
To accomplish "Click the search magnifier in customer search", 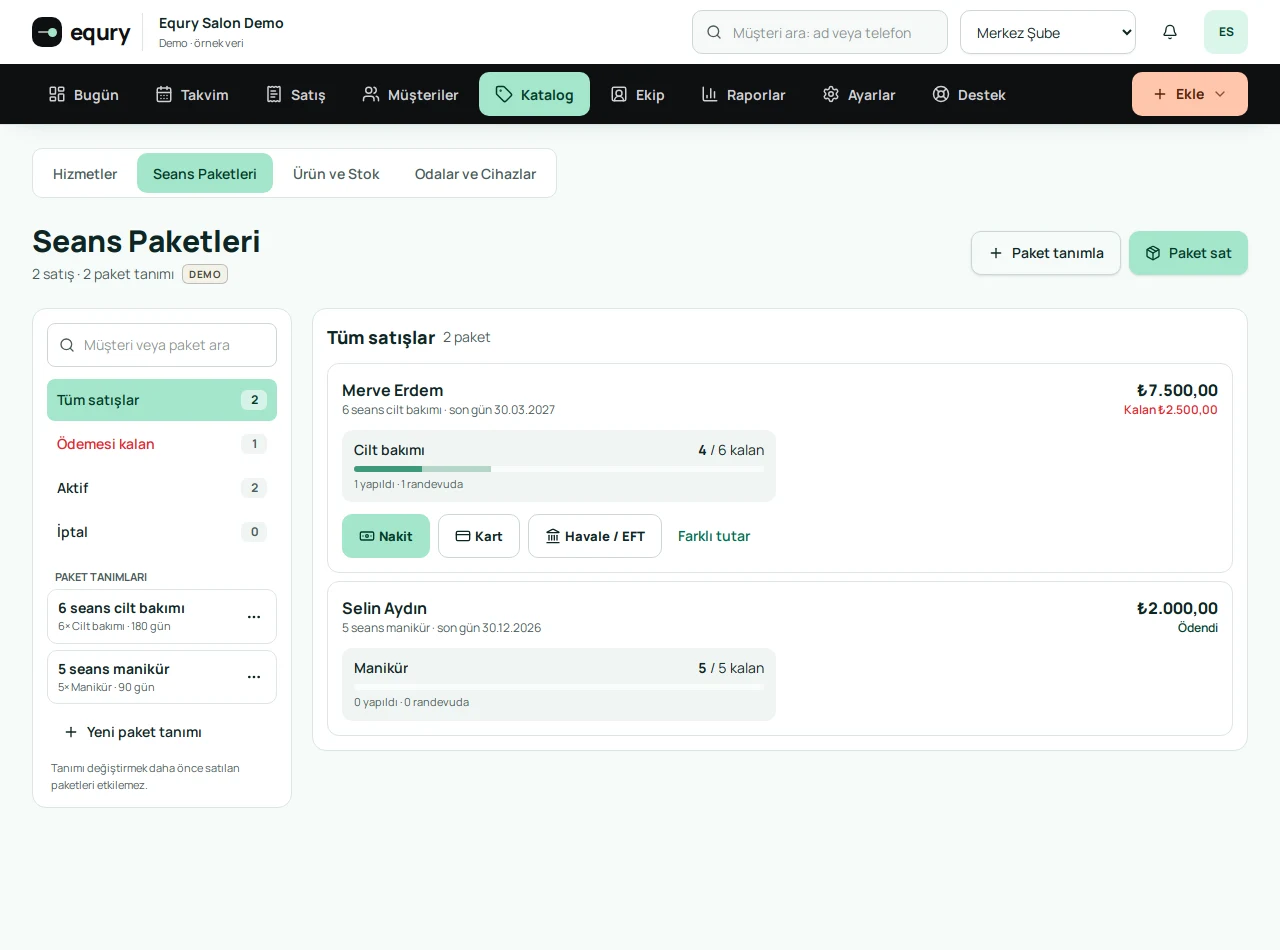I will click(714, 32).
